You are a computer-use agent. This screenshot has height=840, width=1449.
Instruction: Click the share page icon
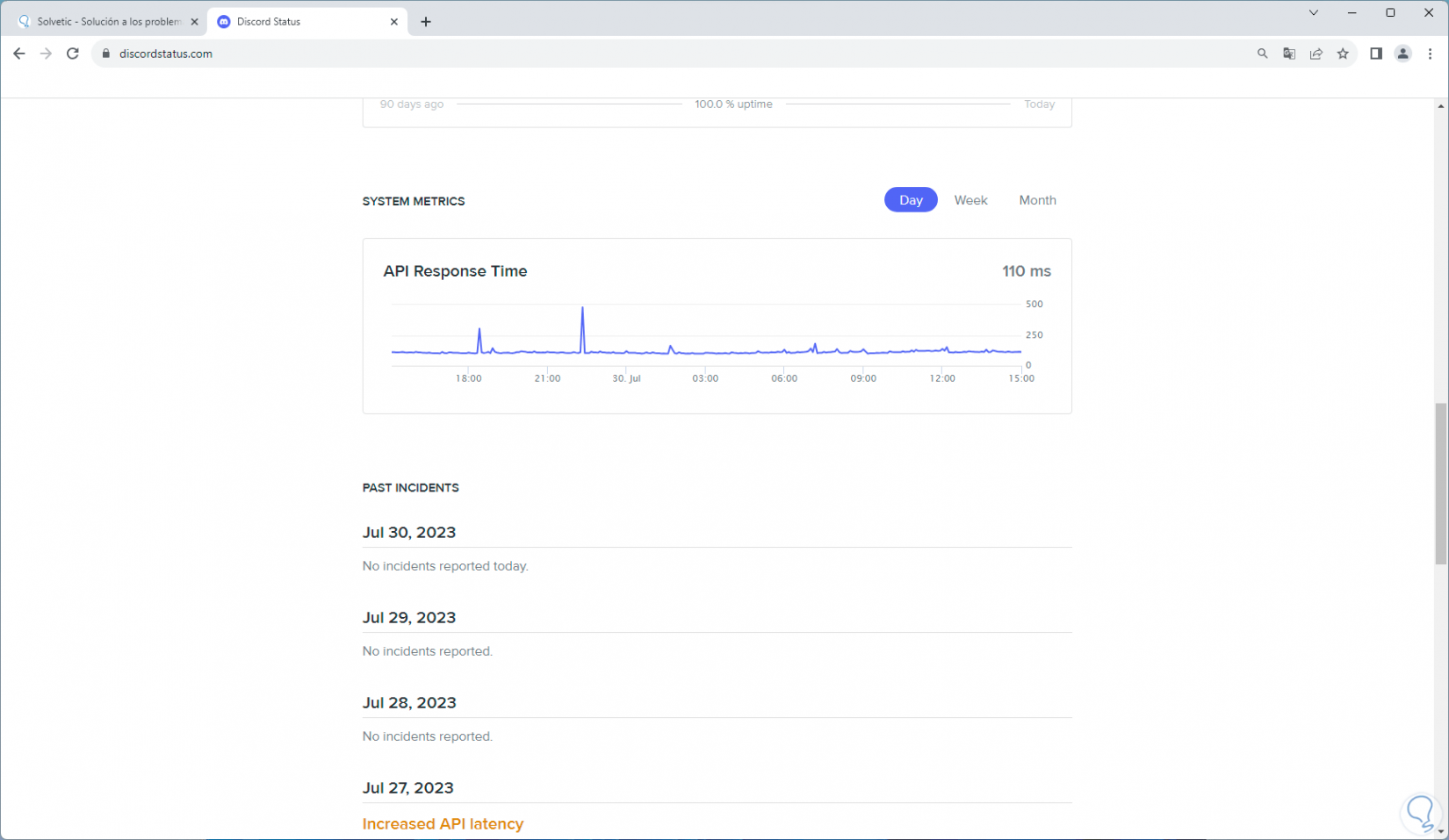[x=1316, y=54]
